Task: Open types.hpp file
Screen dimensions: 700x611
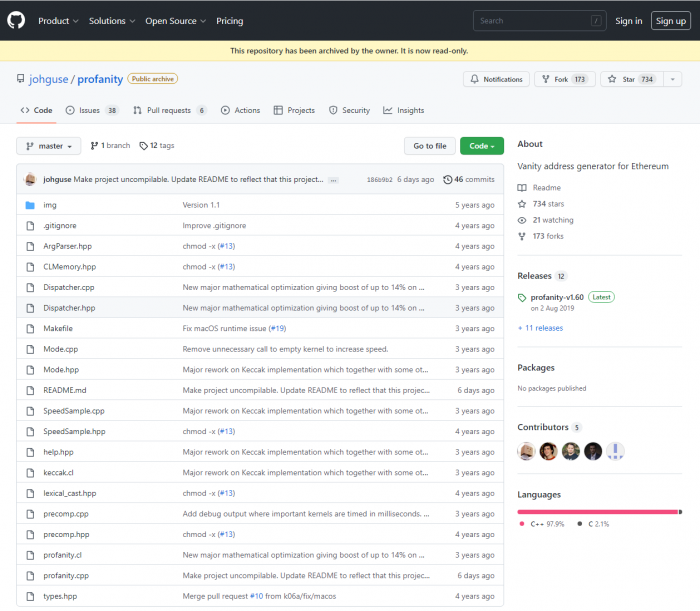Action: point(60,596)
